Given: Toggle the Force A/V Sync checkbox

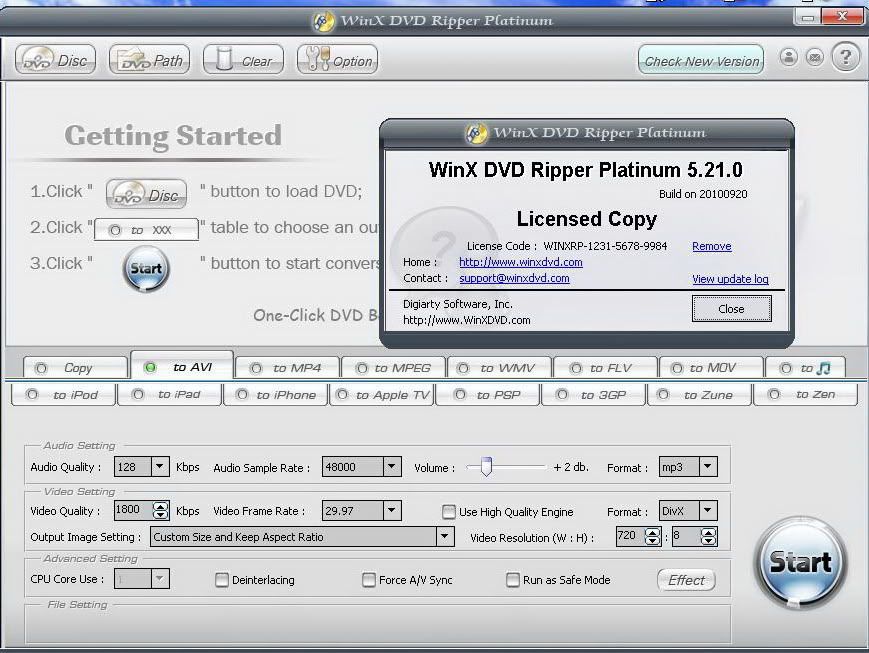Looking at the screenshot, I should [369, 580].
